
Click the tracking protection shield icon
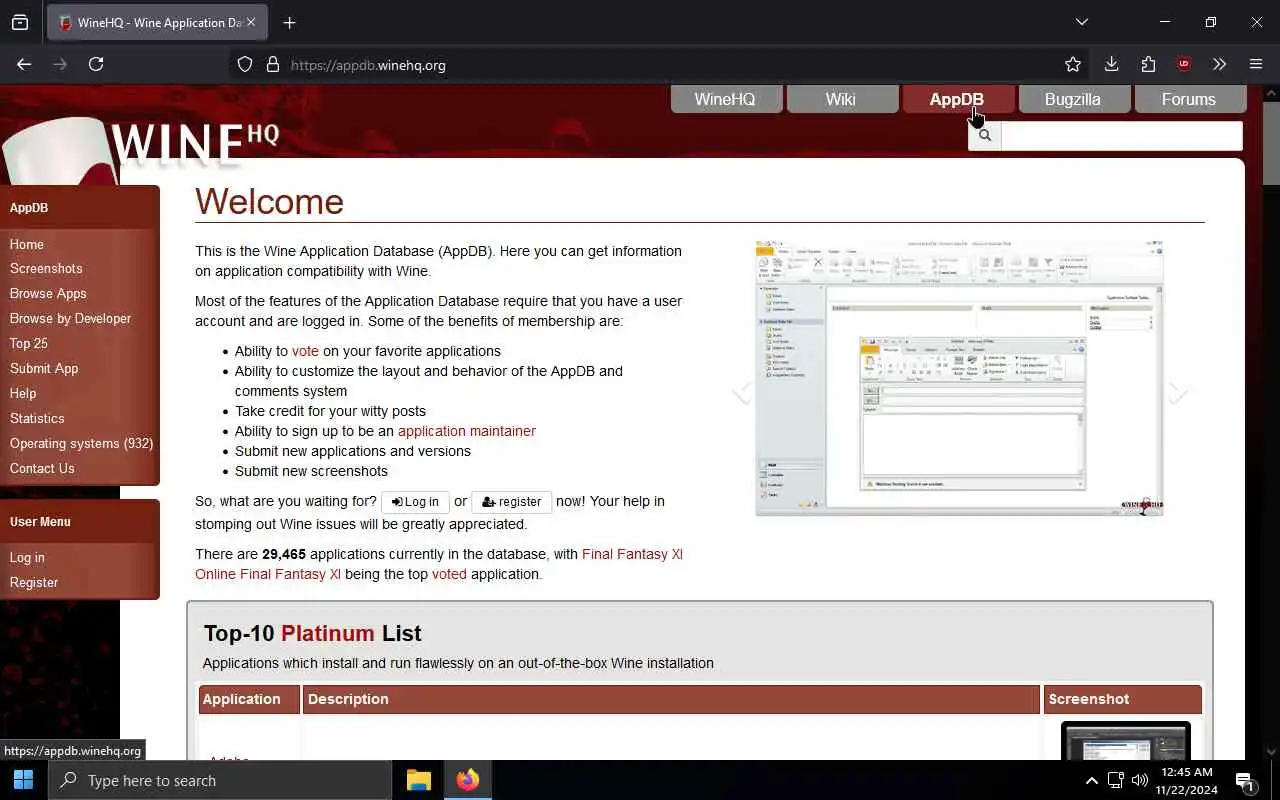click(245, 64)
